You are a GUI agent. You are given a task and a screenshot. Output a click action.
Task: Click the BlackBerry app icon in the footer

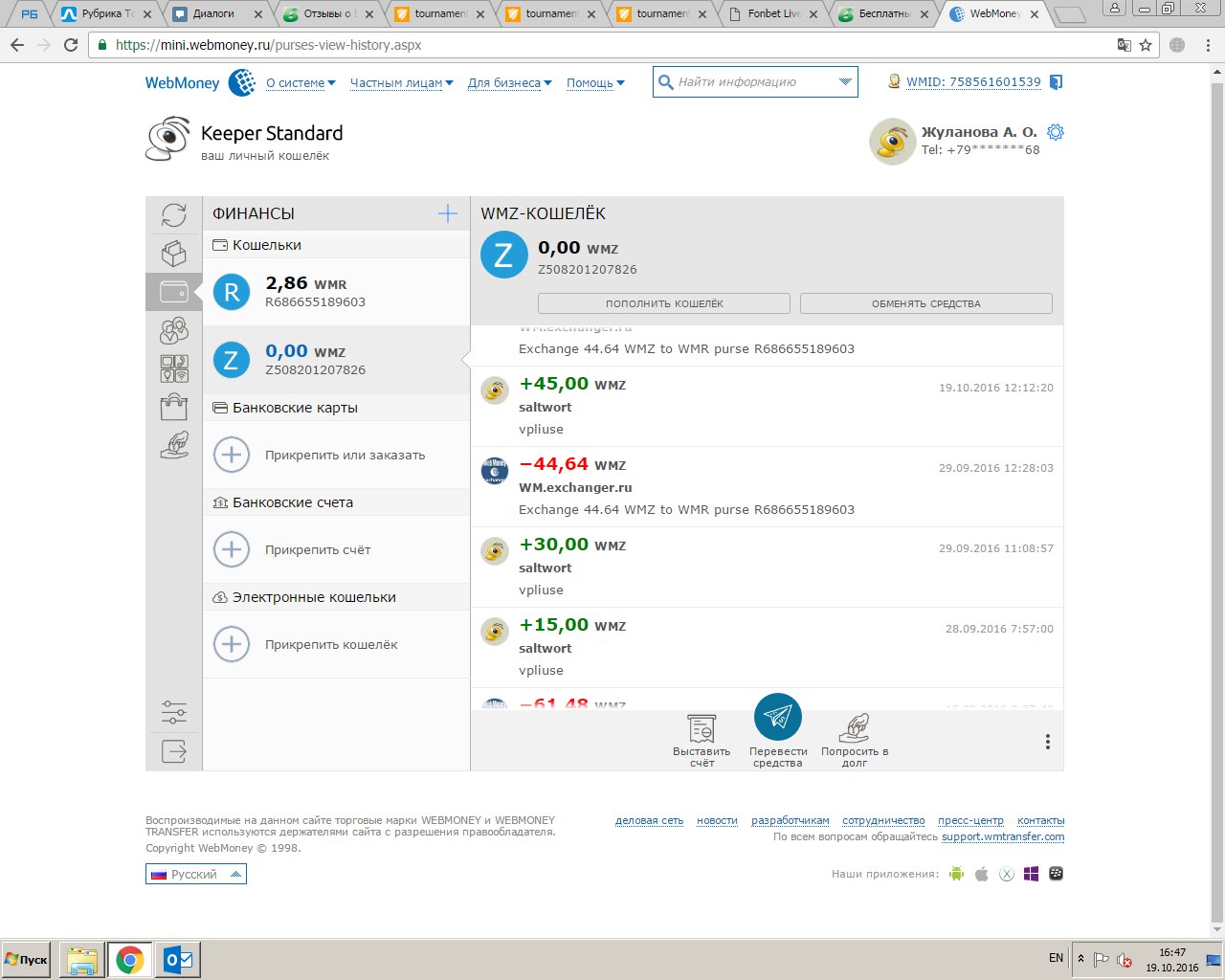1056,874
